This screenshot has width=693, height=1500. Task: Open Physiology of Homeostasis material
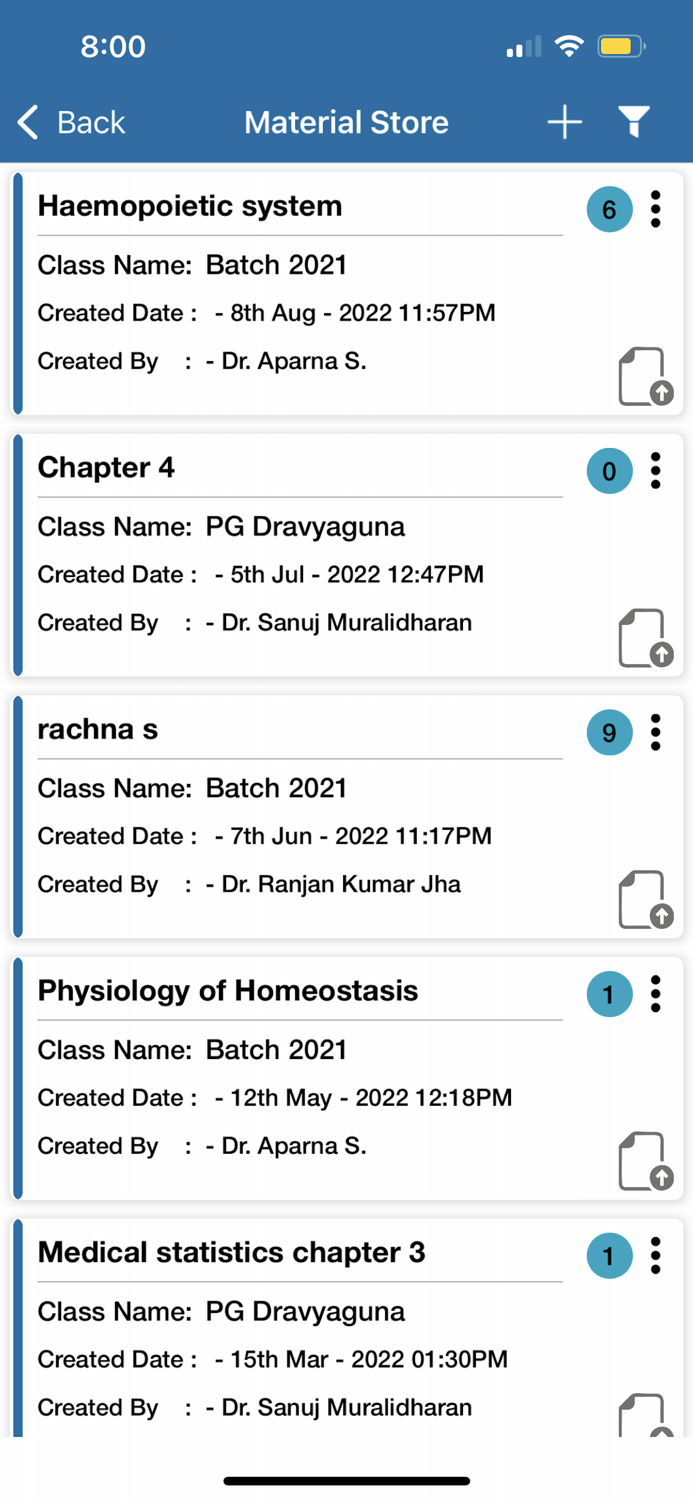click(x=228, y=991)
